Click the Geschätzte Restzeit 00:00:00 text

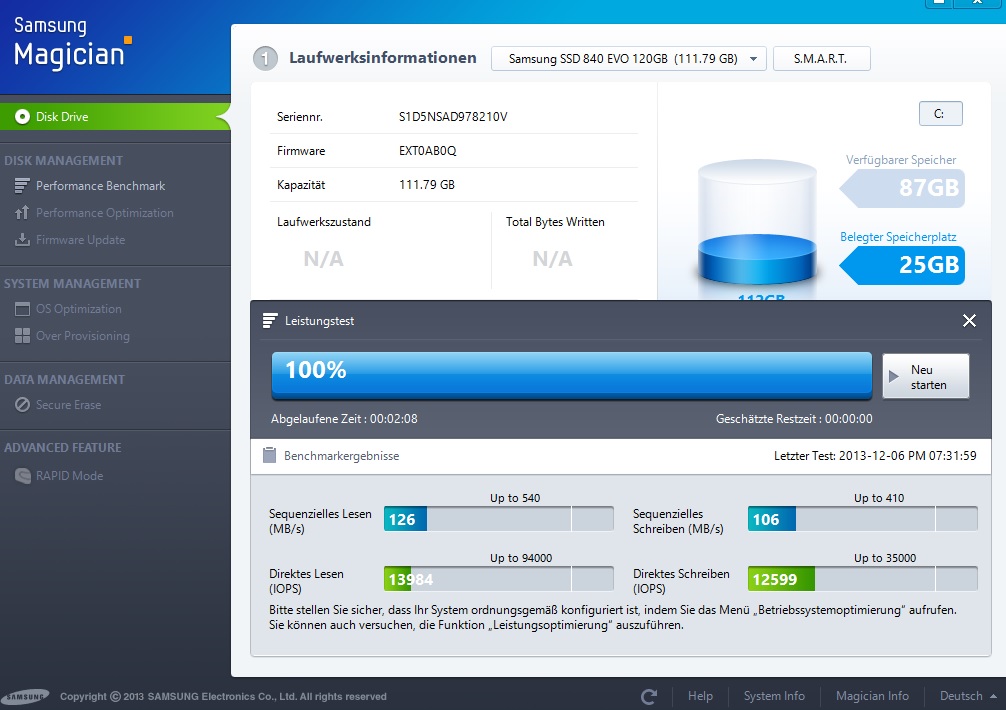[794, 419]
